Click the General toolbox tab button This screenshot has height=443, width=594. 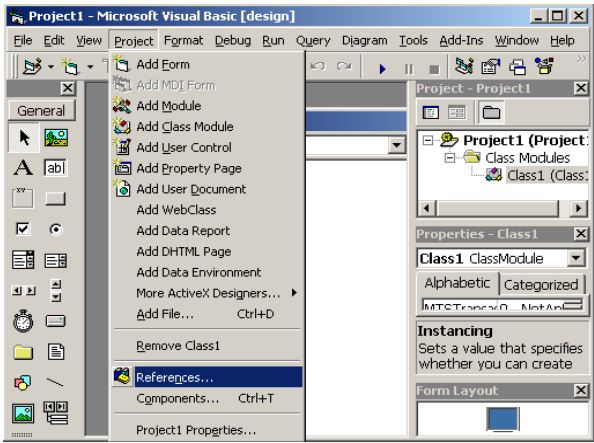pyautogui.click(x=41, y=110)
